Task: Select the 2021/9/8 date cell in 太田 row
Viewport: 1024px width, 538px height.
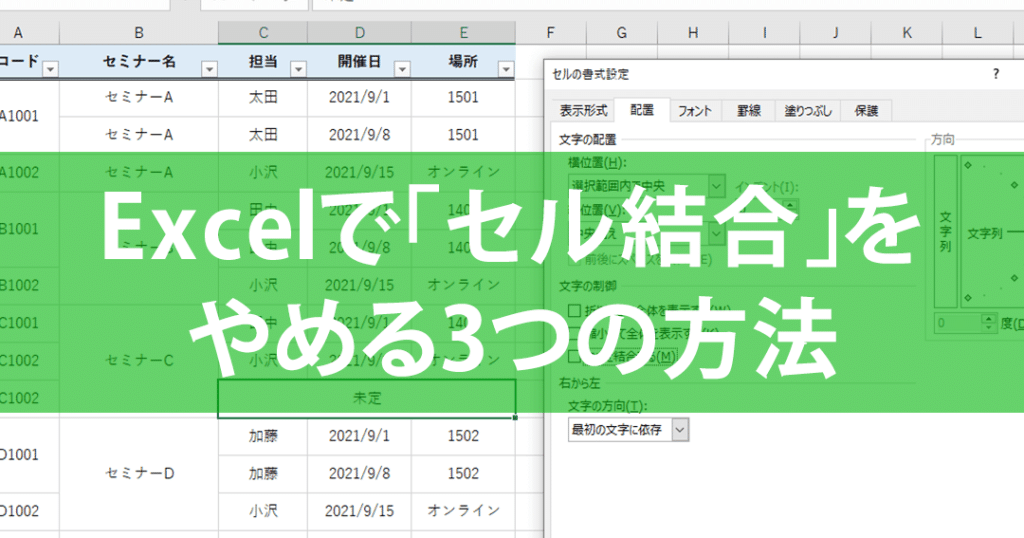Action: [359, 134]
